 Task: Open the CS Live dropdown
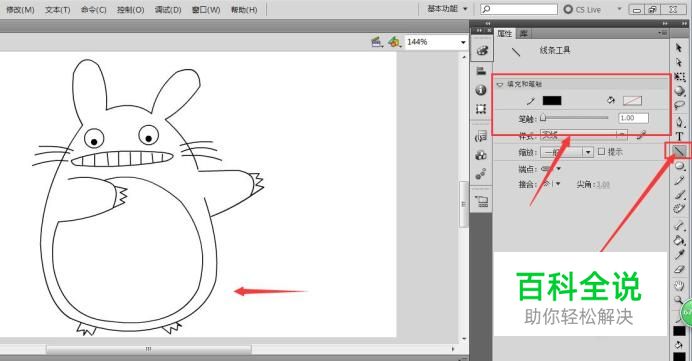pyautogui.click(x=619, y=9)
